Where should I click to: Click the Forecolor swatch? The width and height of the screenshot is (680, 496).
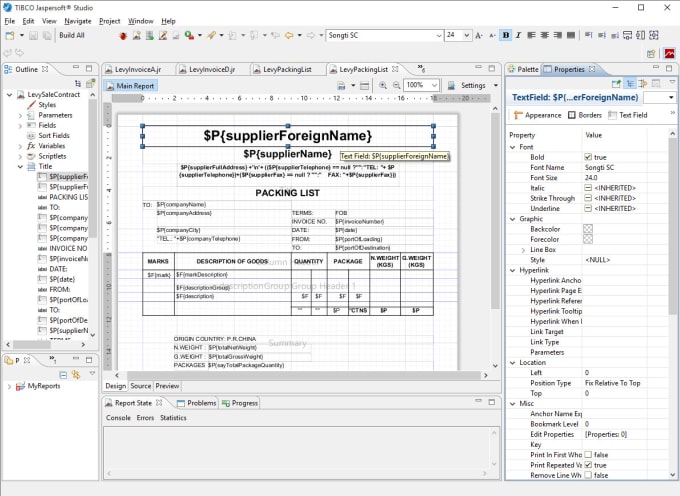[x=588, y=239]
